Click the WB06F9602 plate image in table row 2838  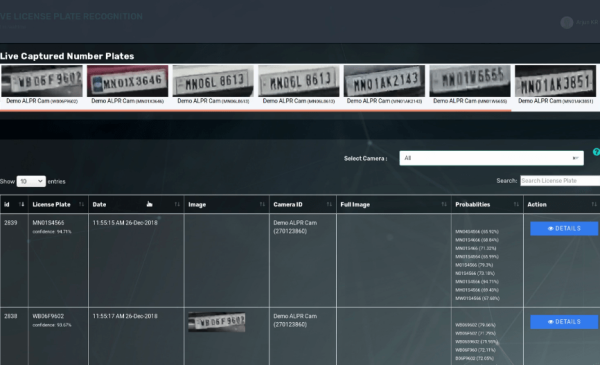coord(217,322)
